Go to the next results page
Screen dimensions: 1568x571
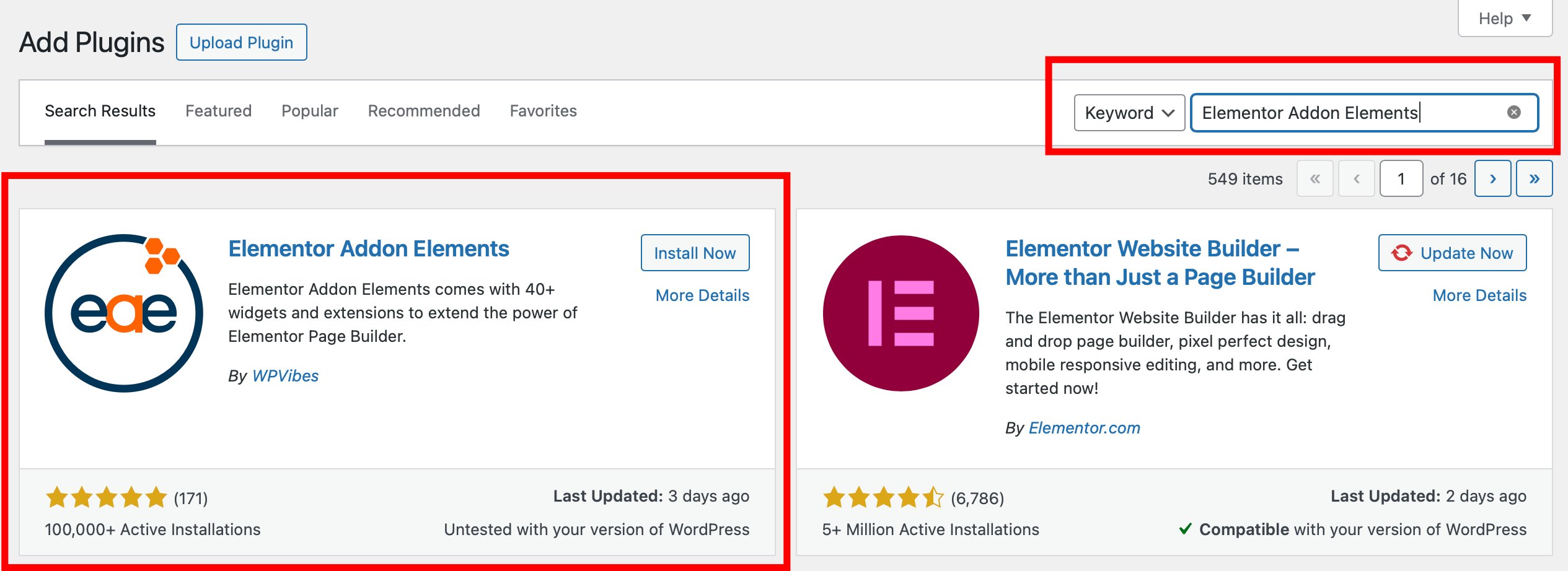coord(1492,178)
